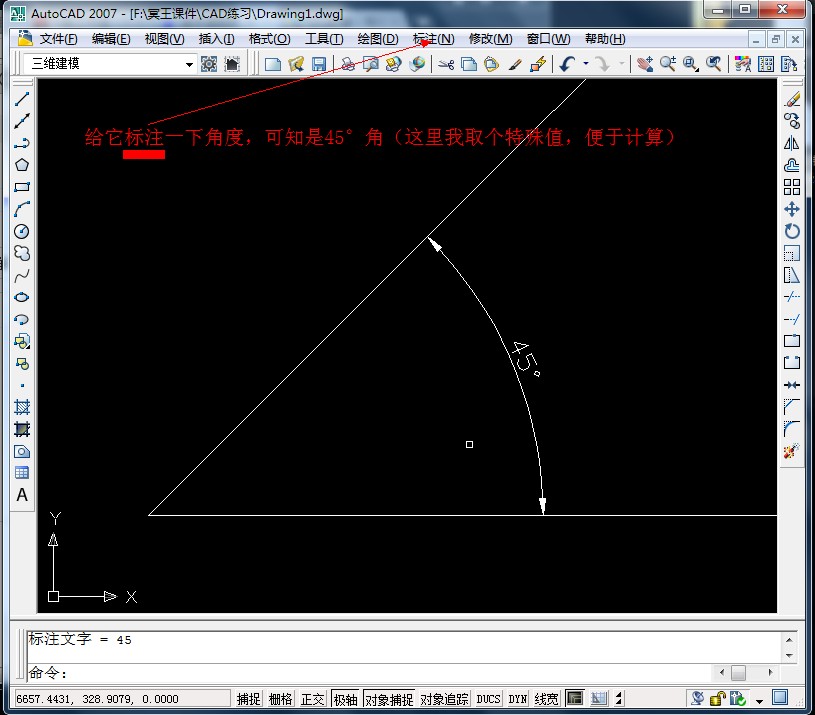Toggle 极轴 polar tracking
This screenshot has height=715, width=815.
tap(345, 699)
